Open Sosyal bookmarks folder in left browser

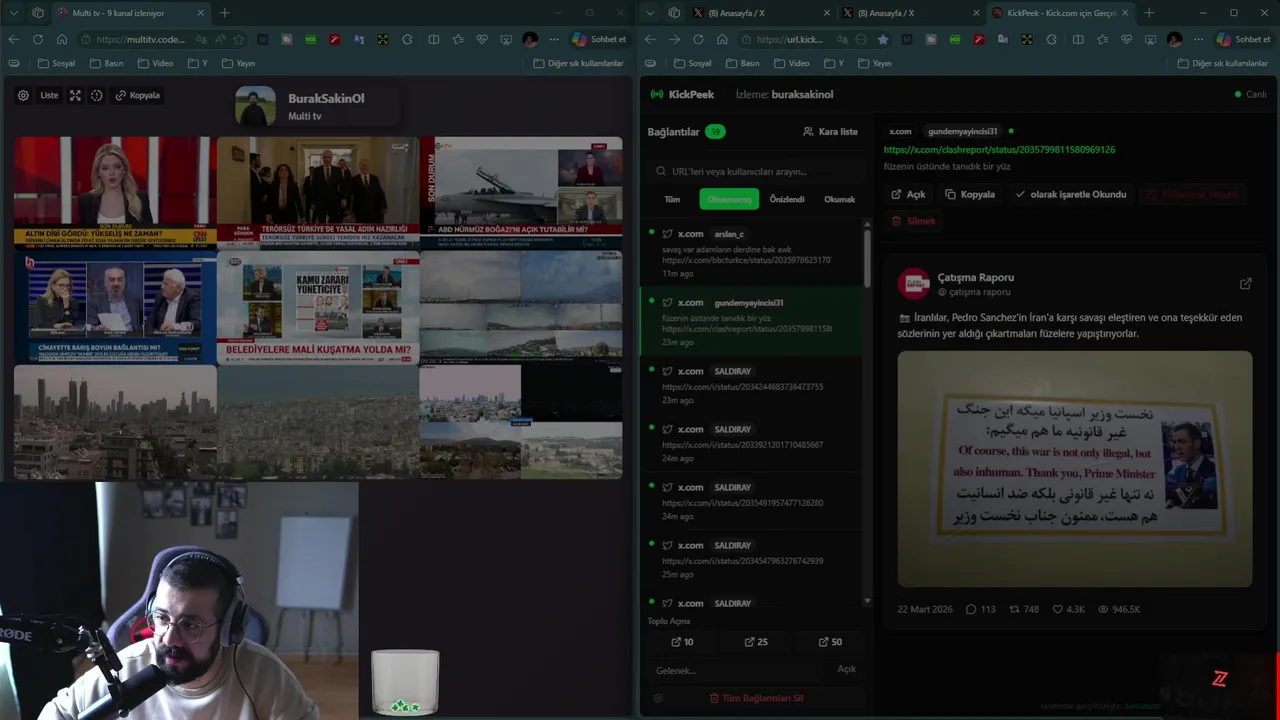pyautogui.click(x=56, y=63)
